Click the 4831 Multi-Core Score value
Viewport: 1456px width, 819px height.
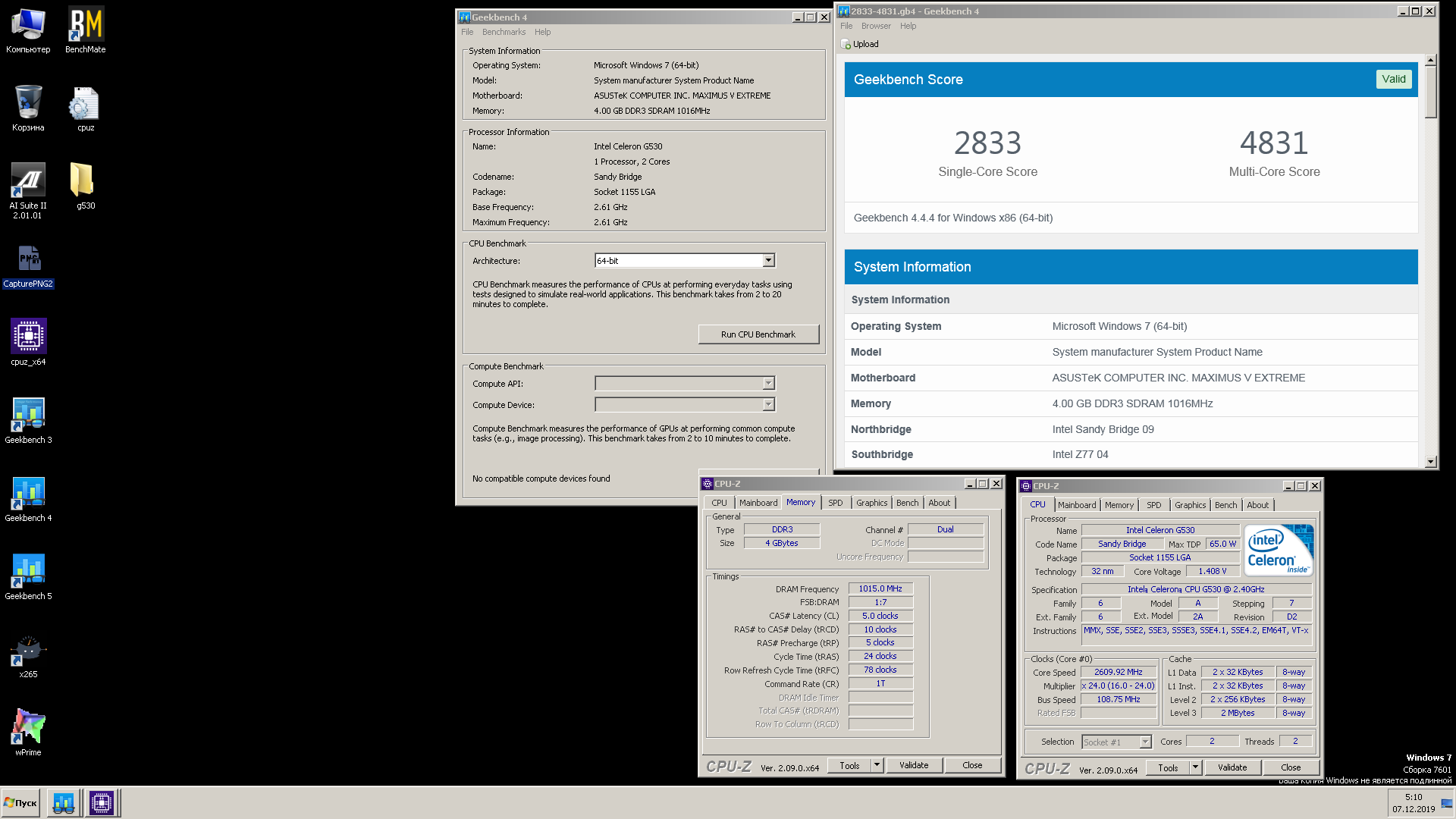pyautogui.click(x=1274, y=143)
